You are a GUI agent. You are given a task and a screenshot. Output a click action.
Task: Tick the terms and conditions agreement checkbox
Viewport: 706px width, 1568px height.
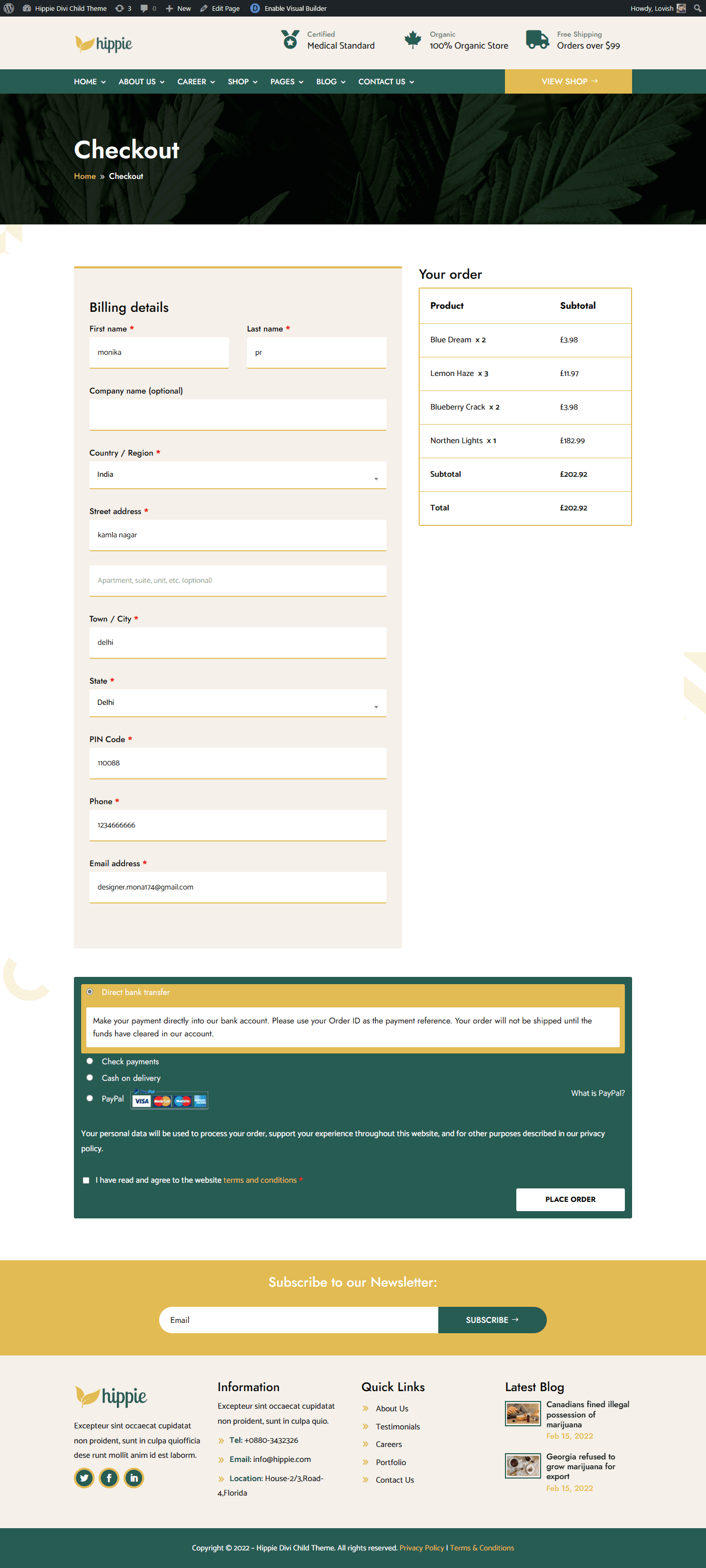point(86,1180)
